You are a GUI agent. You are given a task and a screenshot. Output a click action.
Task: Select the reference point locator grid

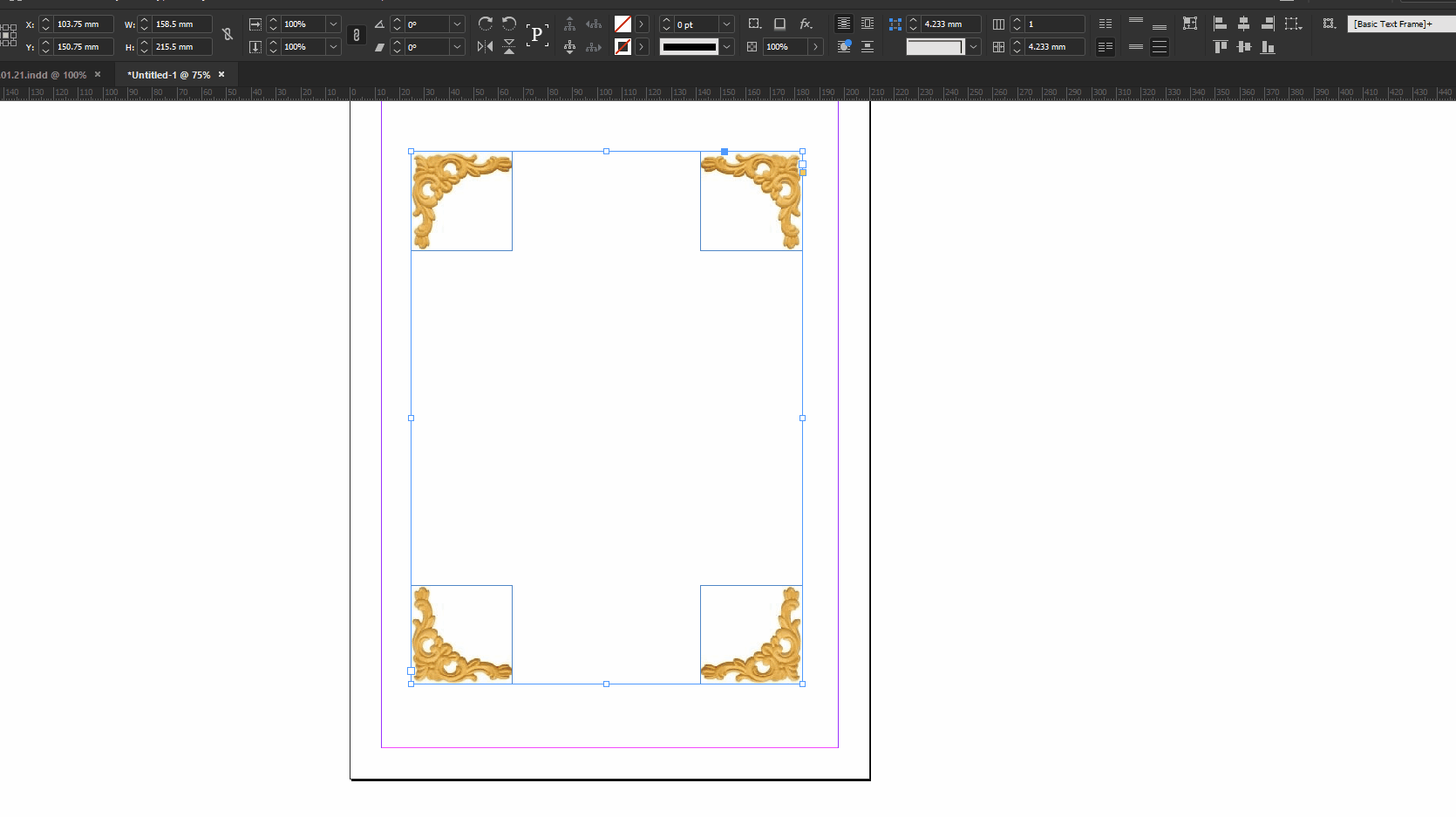[9, 35]
